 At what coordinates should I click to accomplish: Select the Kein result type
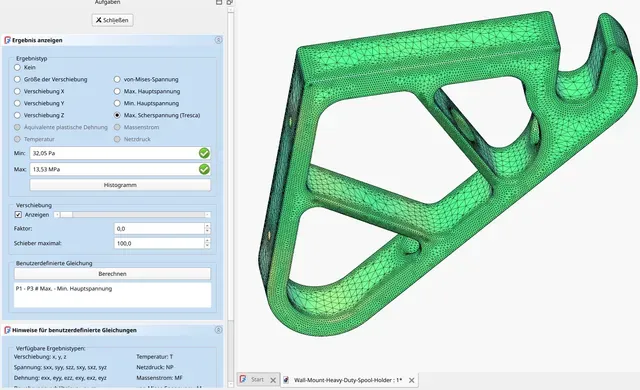coord(17,67)
